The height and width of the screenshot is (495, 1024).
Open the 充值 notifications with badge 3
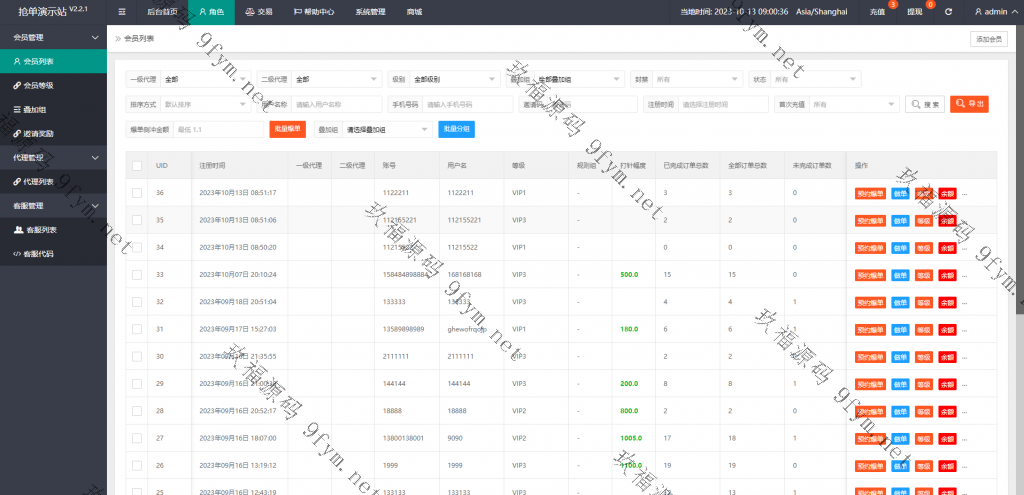coord(878,12)
